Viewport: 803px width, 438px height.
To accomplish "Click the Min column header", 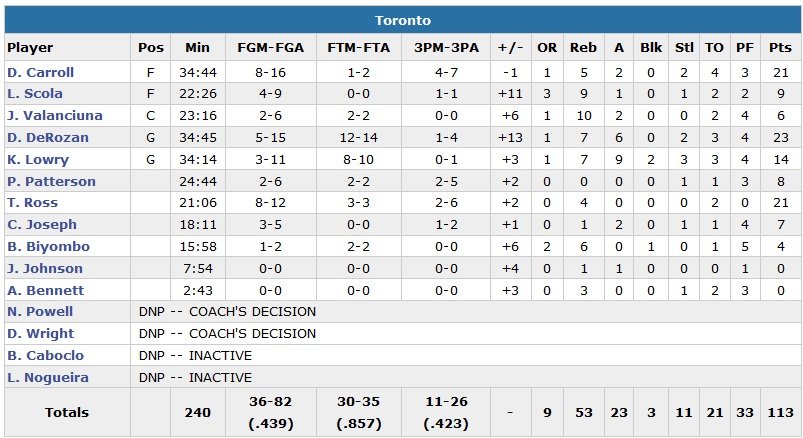I will [199, 48].
